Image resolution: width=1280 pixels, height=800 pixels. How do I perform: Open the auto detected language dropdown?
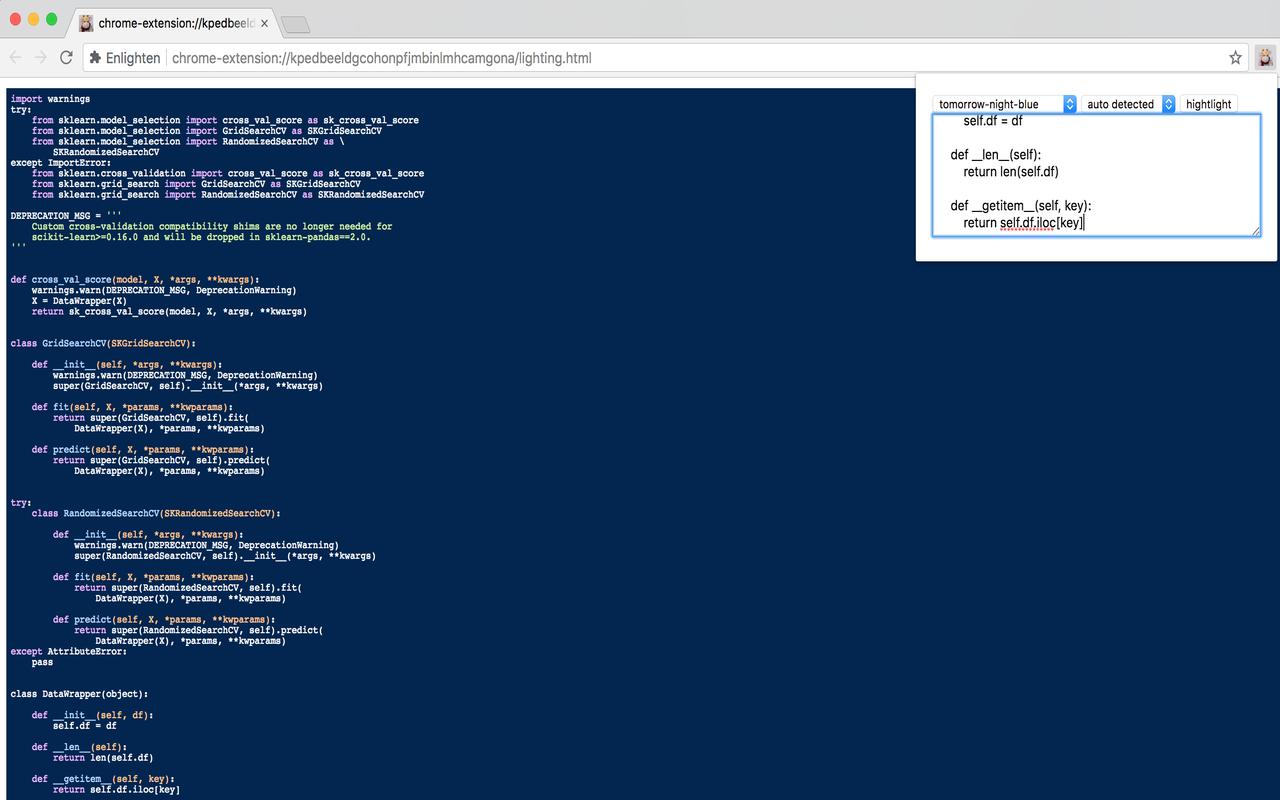click(1128, 104)
